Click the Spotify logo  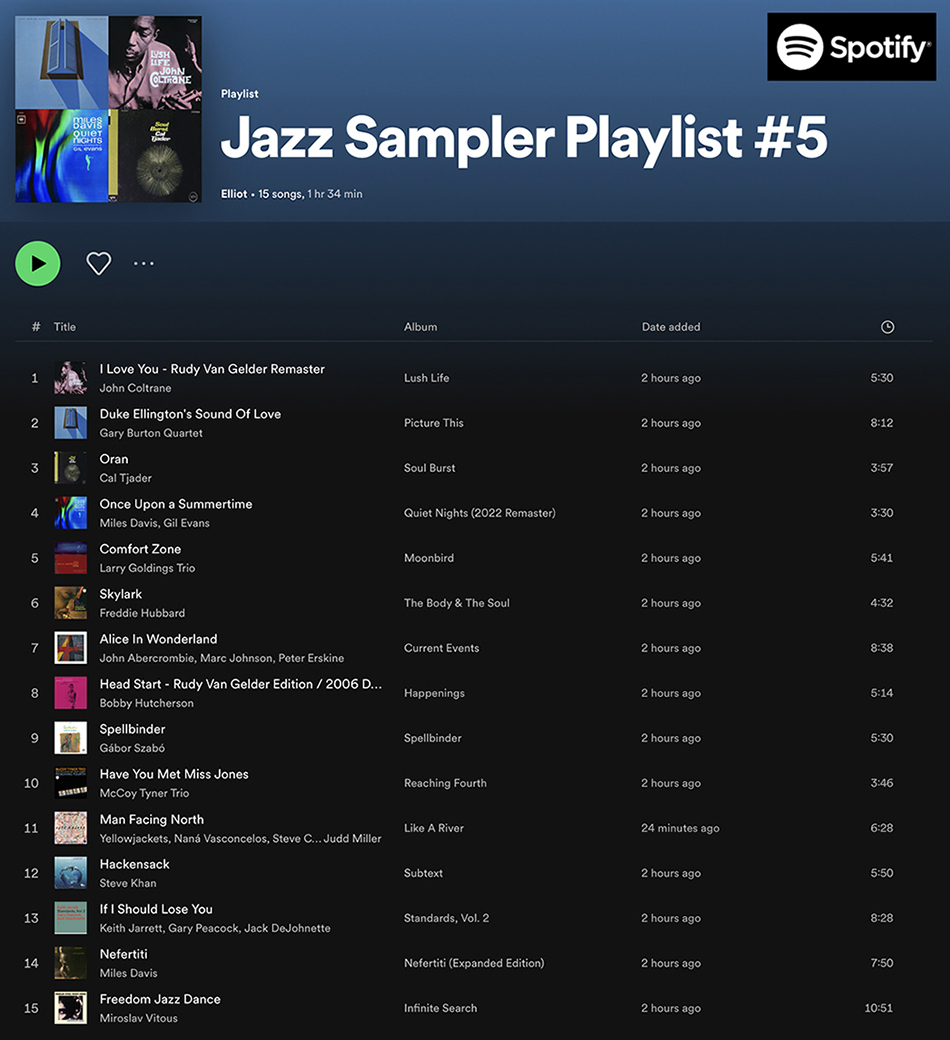pos(851,47)
